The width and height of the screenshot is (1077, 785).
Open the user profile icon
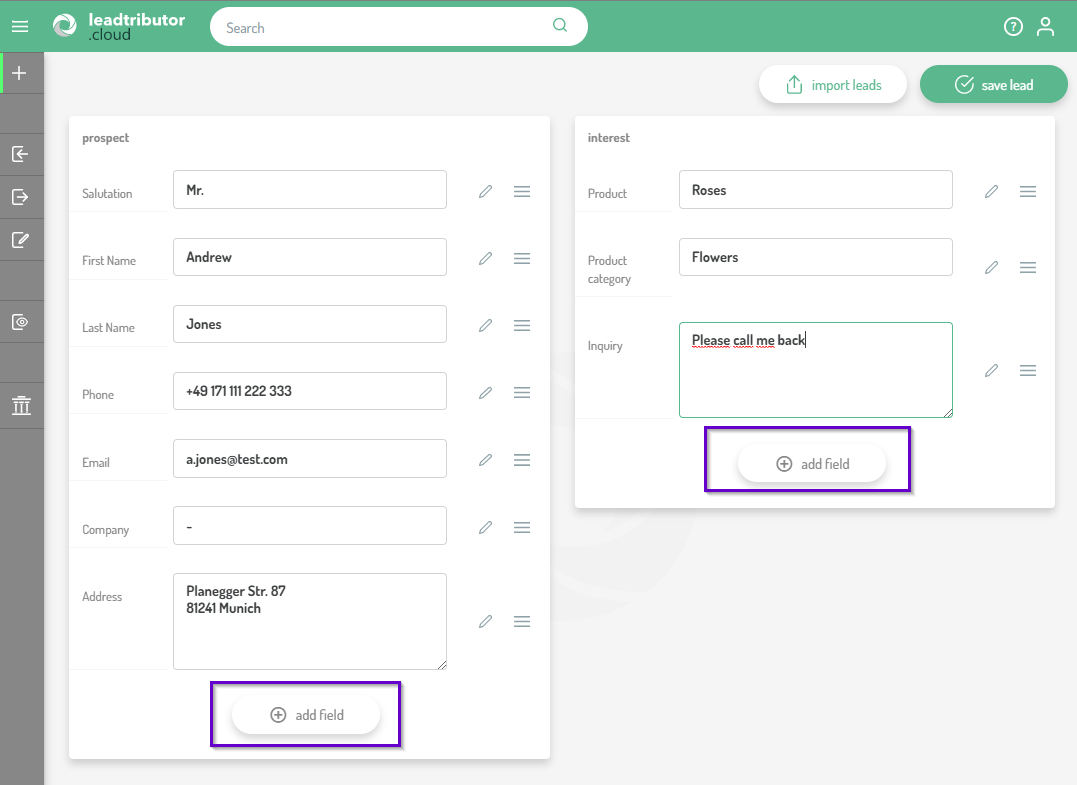pyautogui.click(x=1045, y=27)
